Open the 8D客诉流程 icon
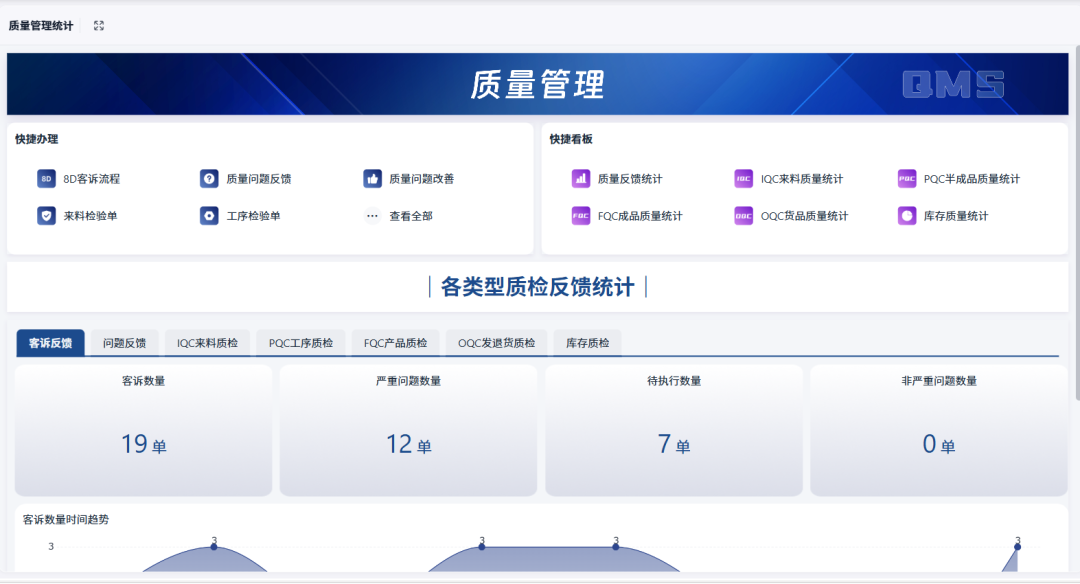The height and width of the screenshot is (584, 1080). pos(46,178)
